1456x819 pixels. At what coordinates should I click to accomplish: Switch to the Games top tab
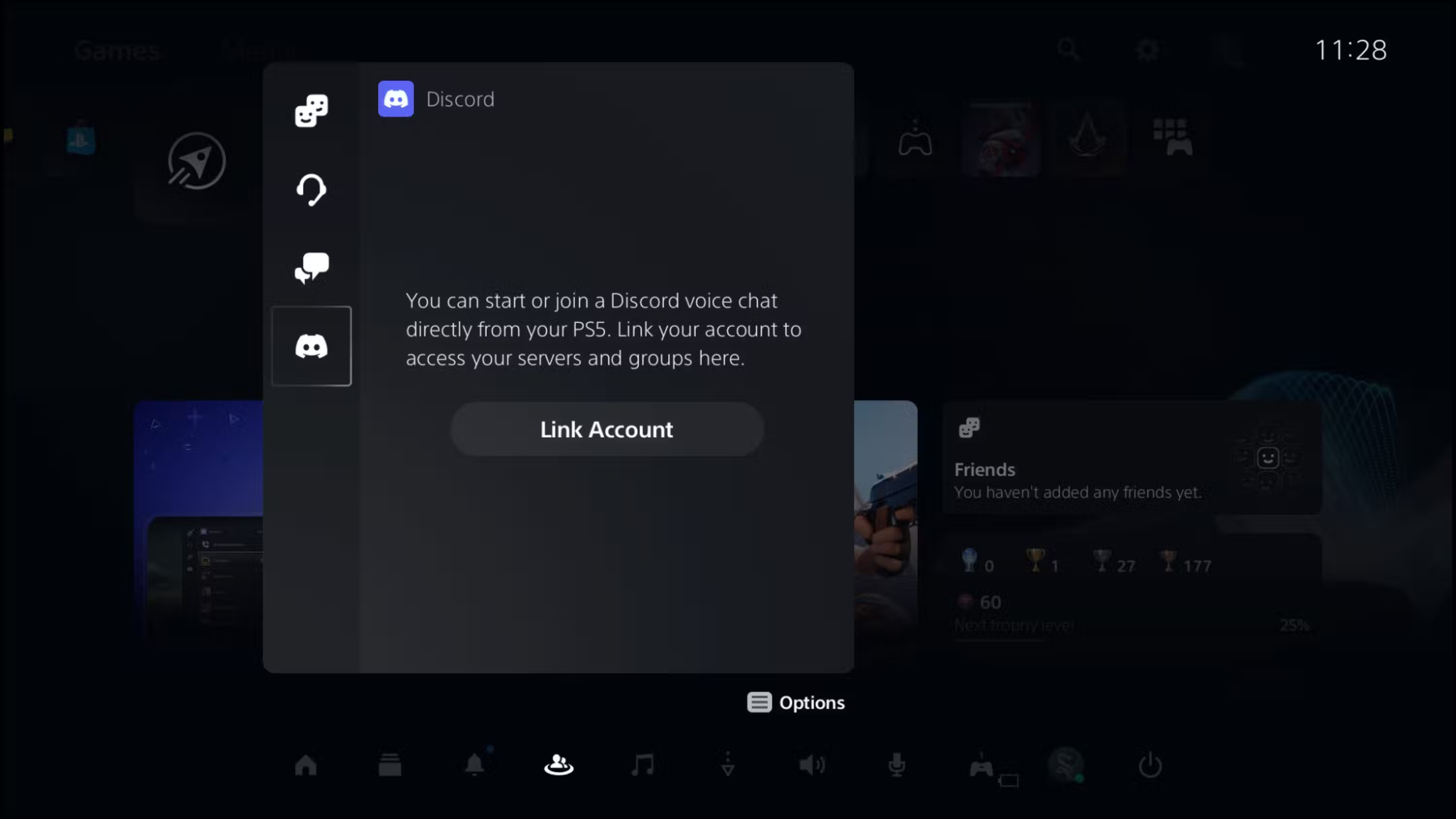click(x=117, y=51)
